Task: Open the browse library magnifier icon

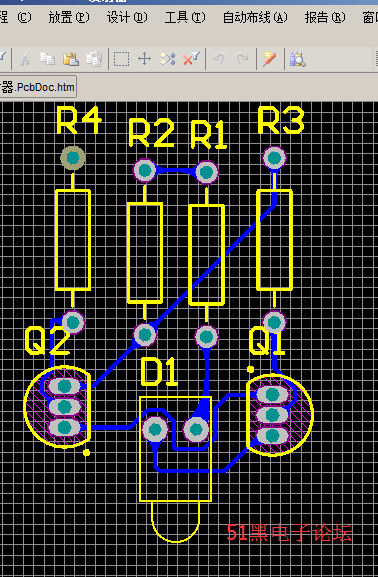Action: pos(297,59)
